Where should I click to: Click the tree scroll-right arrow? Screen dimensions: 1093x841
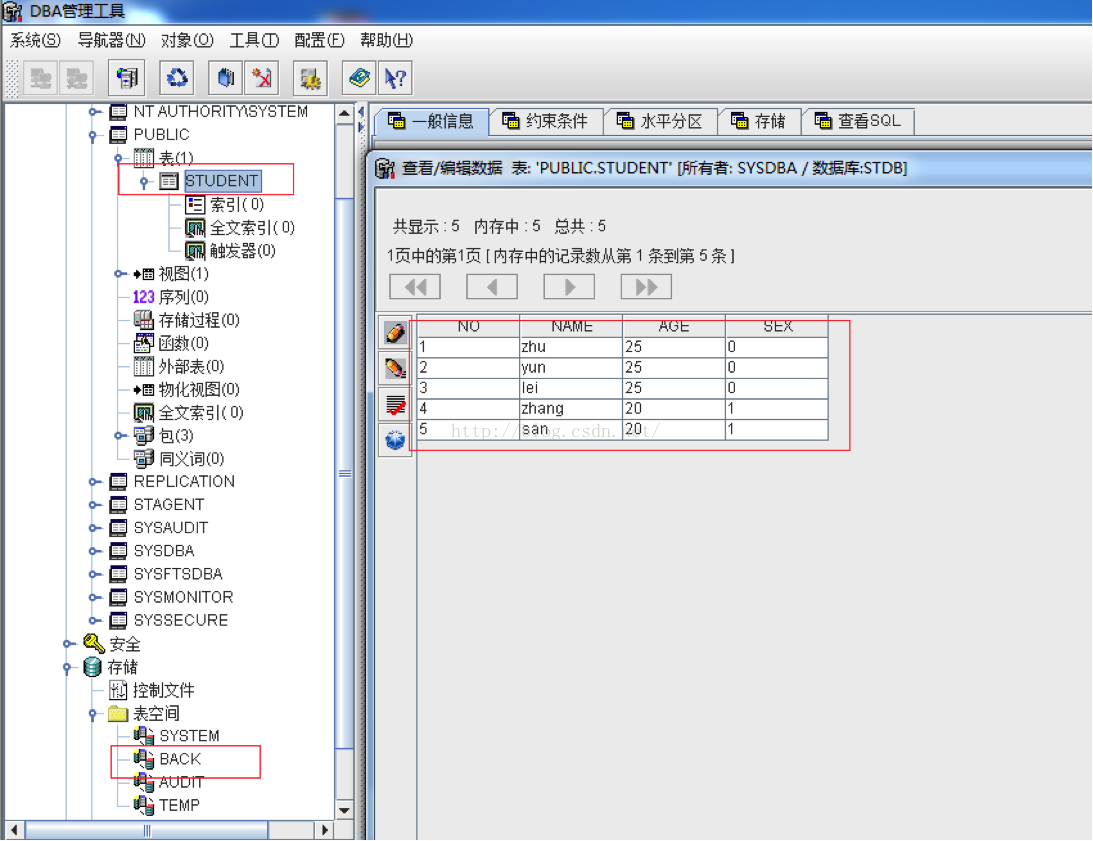(323, 830)
